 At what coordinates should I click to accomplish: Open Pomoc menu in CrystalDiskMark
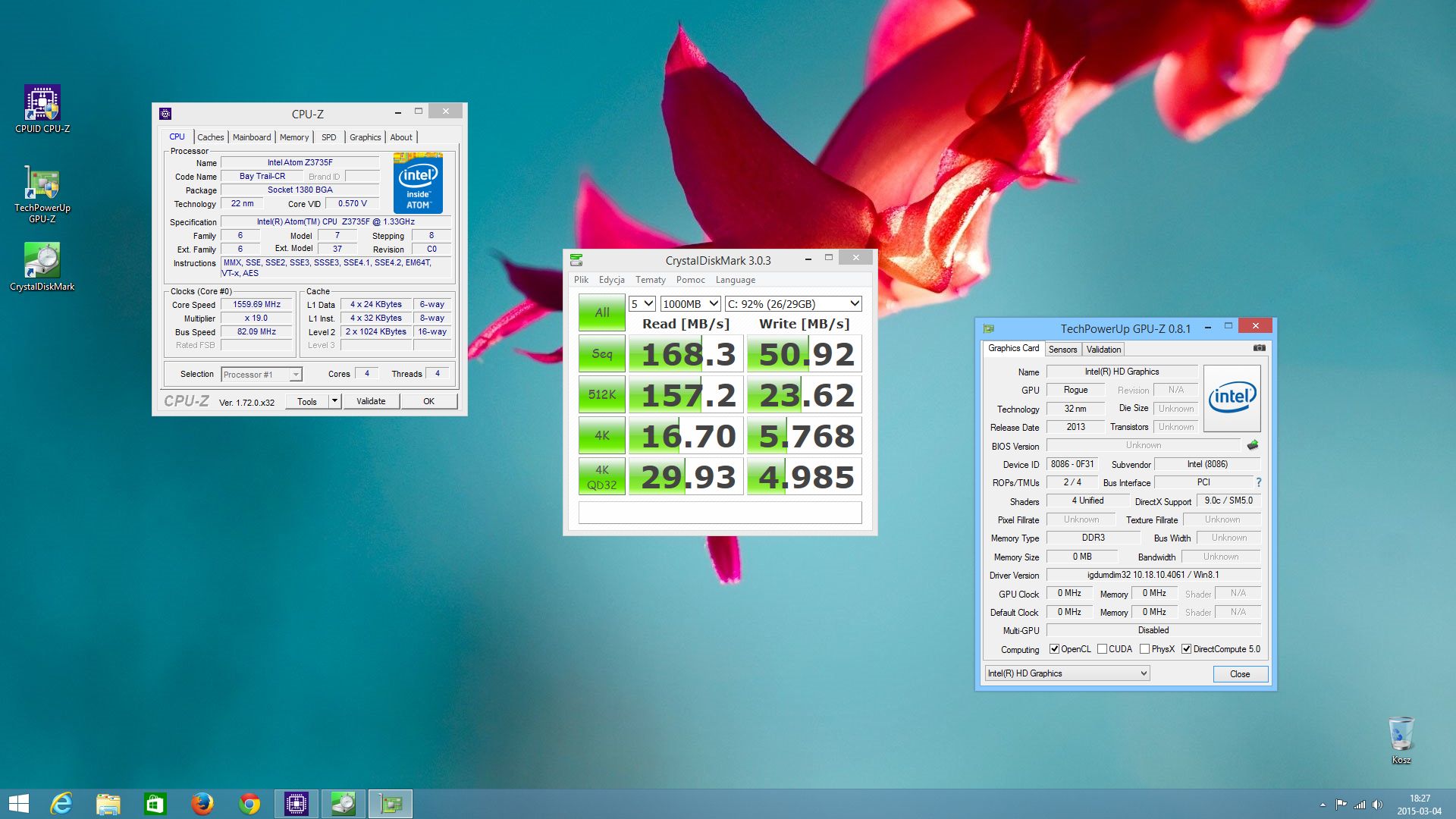click(690, 280)
